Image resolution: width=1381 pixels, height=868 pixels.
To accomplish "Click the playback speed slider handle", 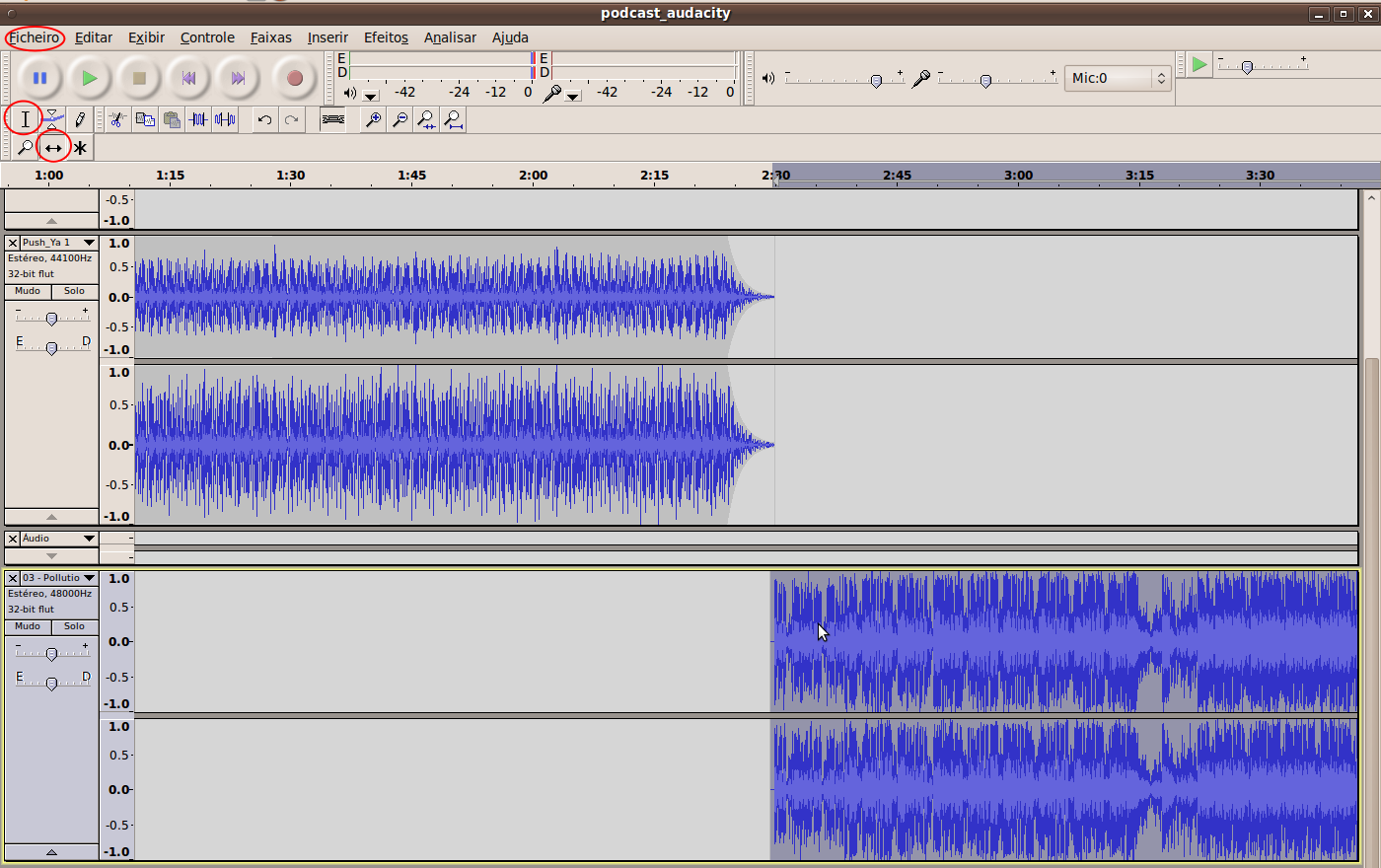I will [x=1247, y=67].
